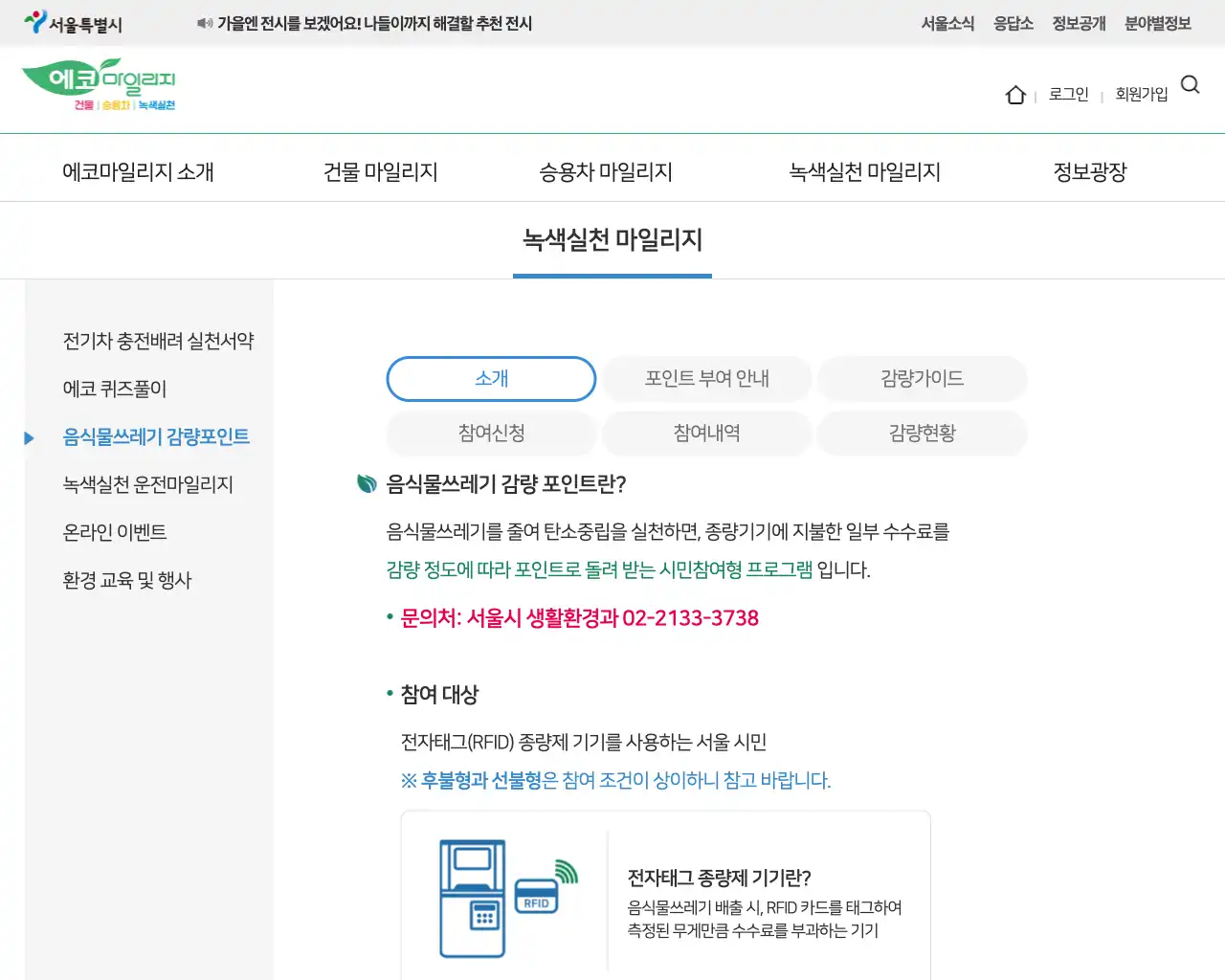This screenshot has width=1225, height=980.
Task: Click the contact number 02-2133-3738 text
Action: click(x=690, y=618)
